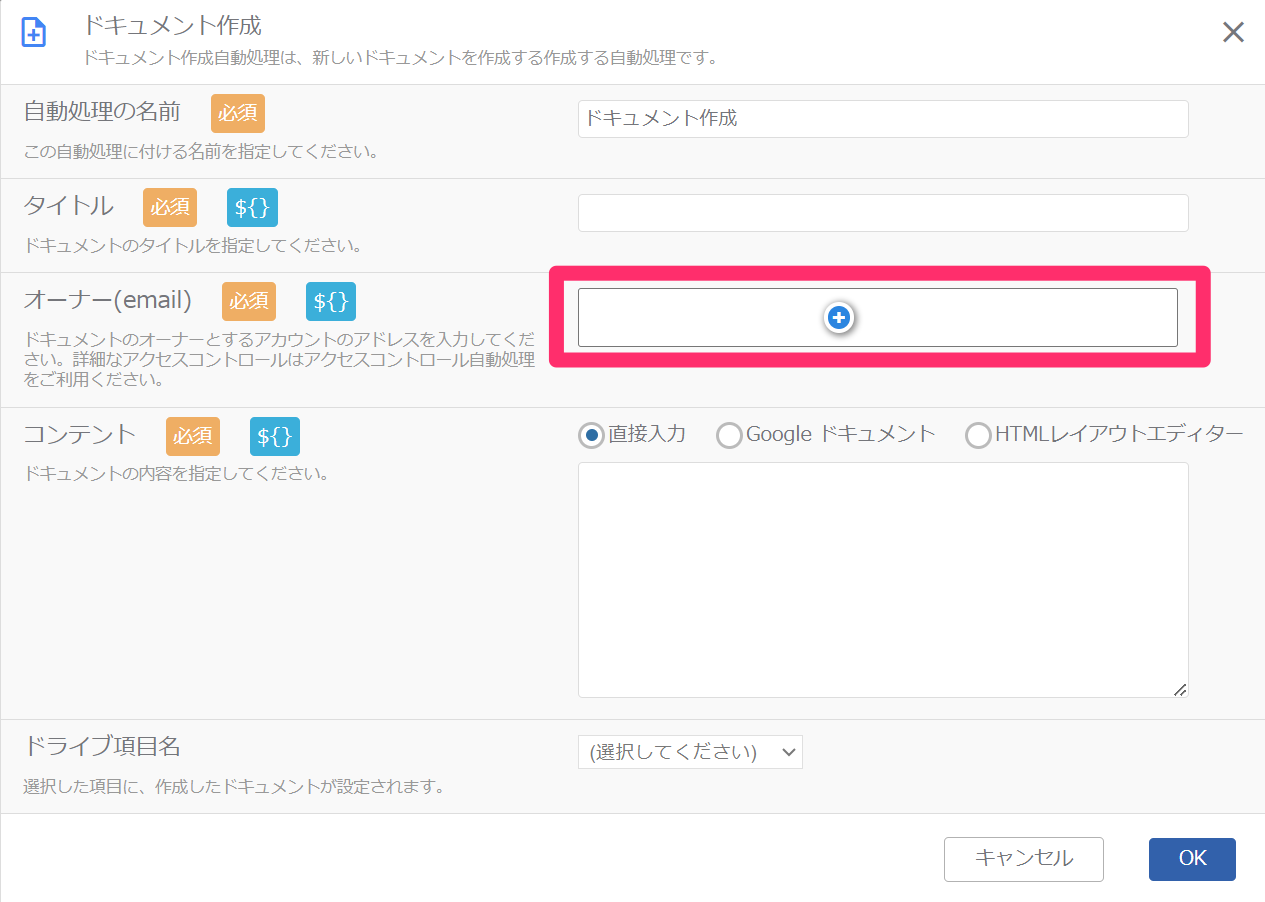This screenshot has width=1265, height=902.
Task: Click the content textarea resize handle
Action: tap(1180, 689)
